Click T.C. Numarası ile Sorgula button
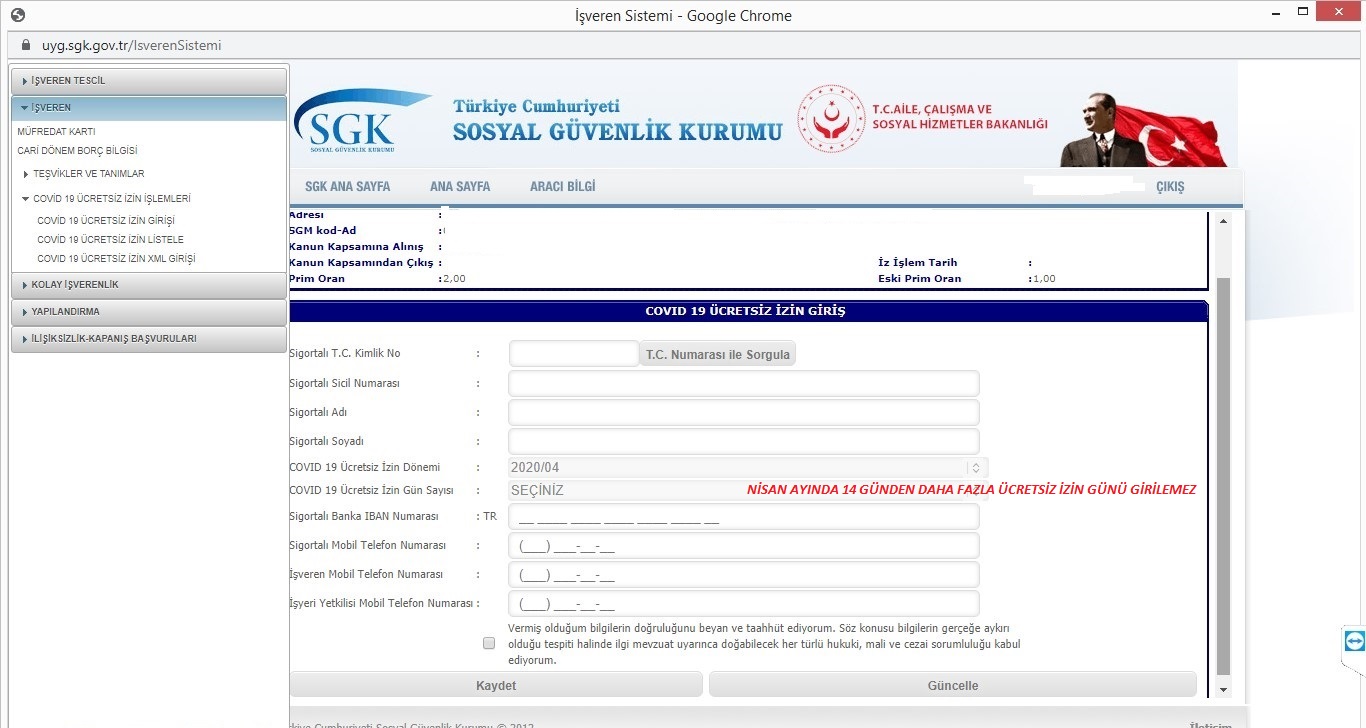The width and height of the screenshot is (1366, 728). (717, 354)
